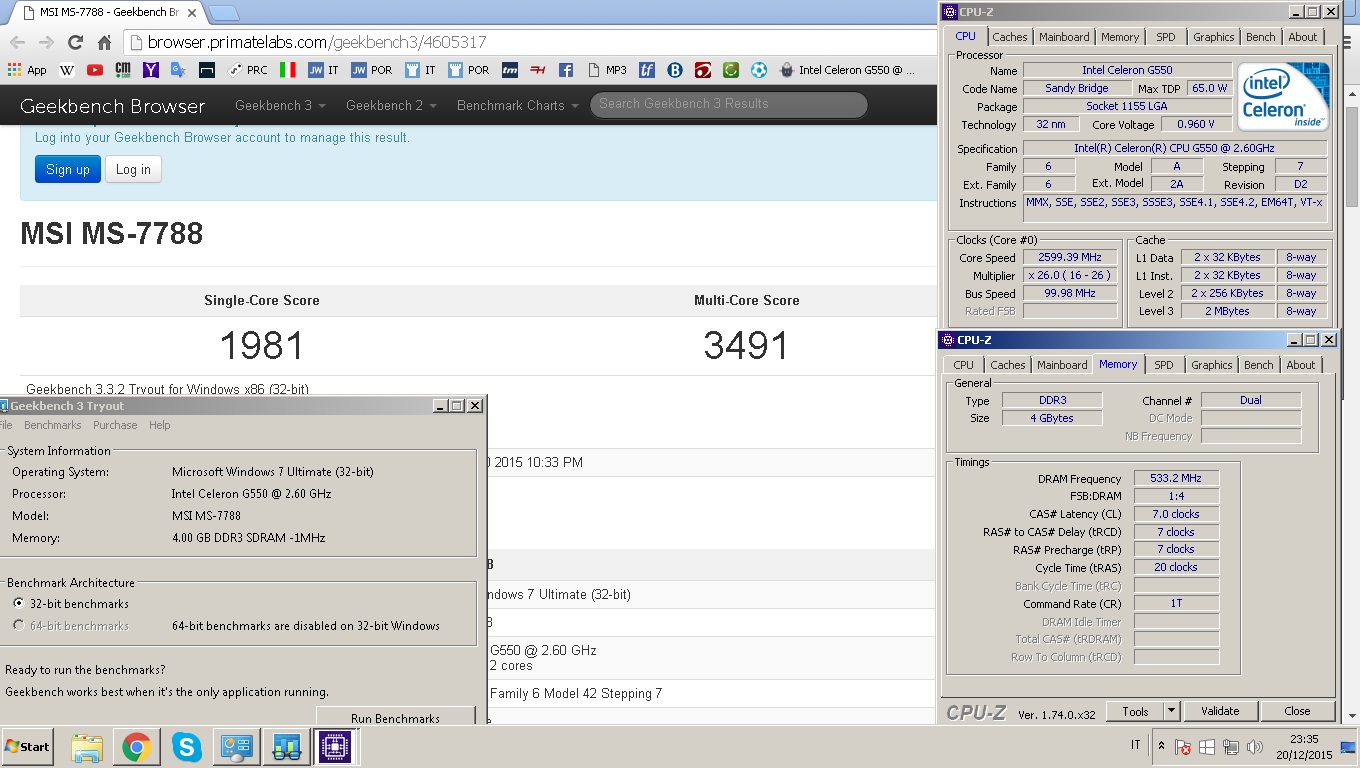Switch to Memory tab in top CPU-Z window
The width and height of the screenshot is (1360, 768).
click(x=1120, y=37)
